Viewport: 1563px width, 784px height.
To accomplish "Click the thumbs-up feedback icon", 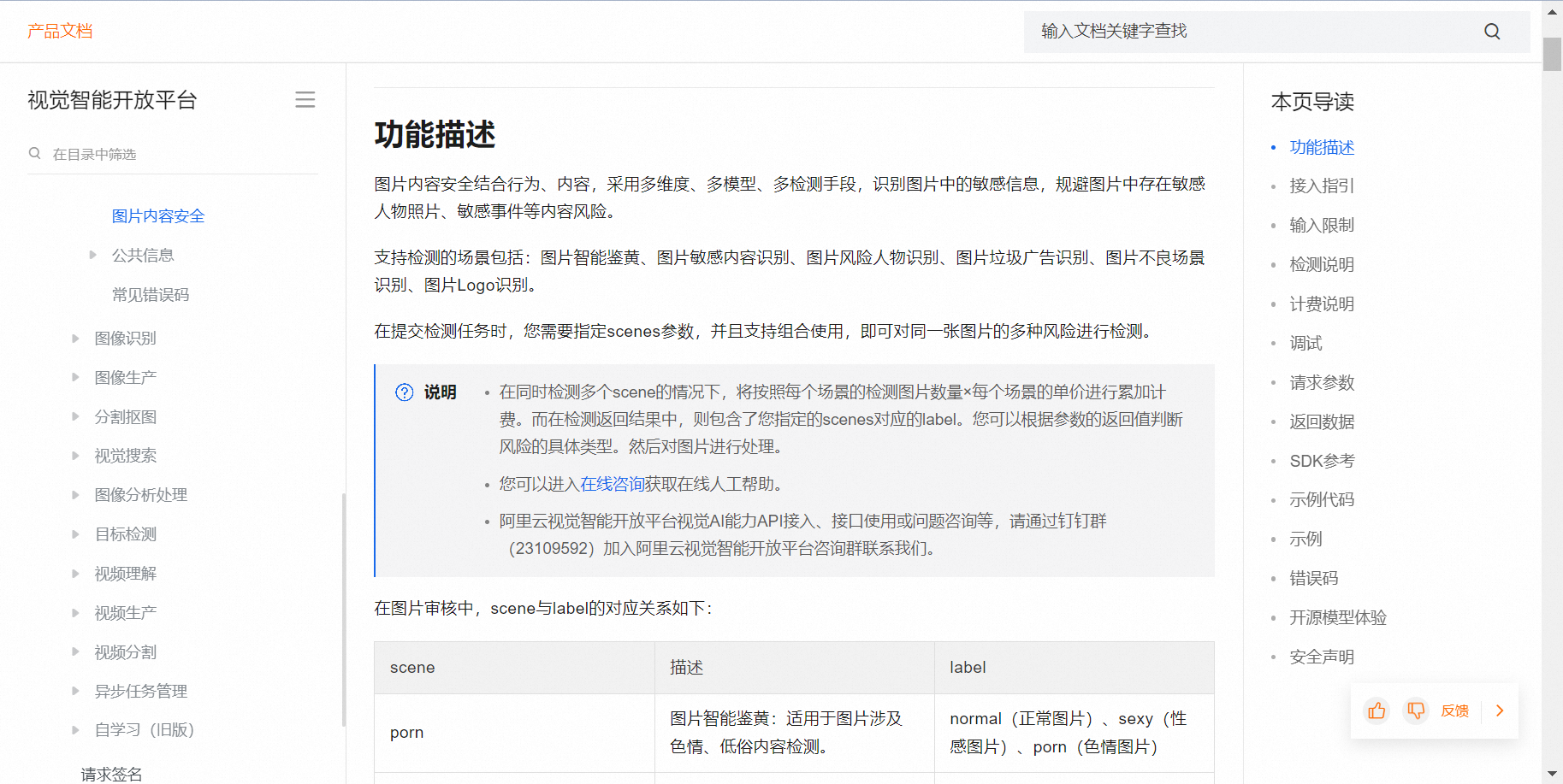I will [x=1377, y=710].
